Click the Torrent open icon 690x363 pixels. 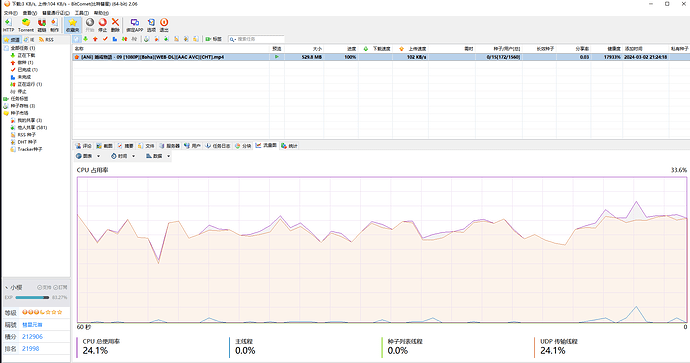coord(26,25)
